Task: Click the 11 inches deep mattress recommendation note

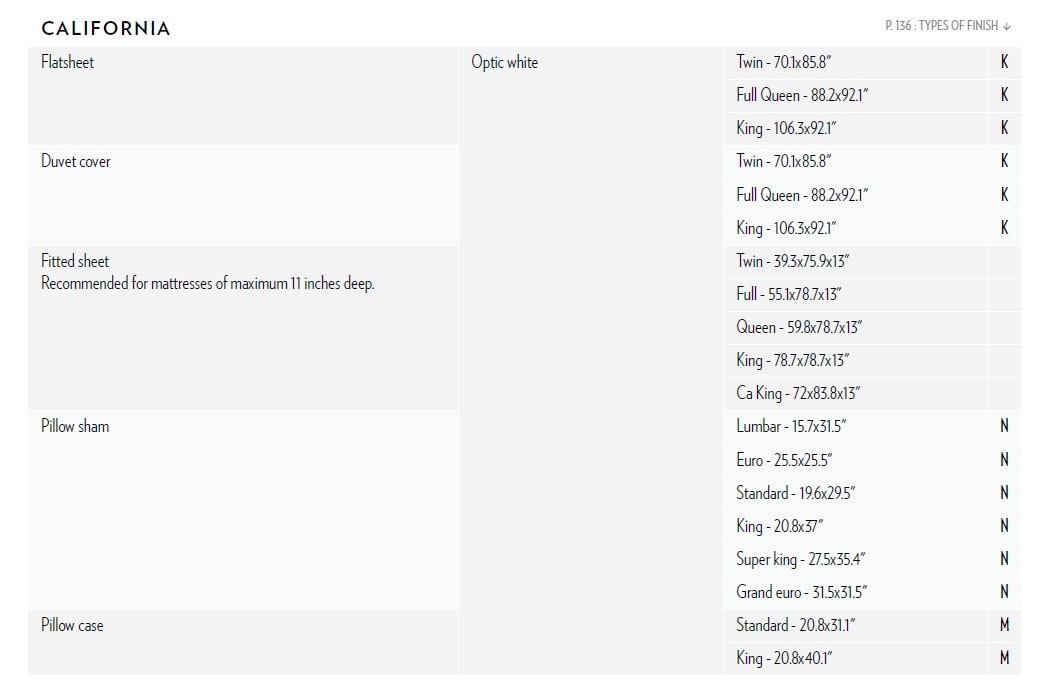Action: (208, 283)
